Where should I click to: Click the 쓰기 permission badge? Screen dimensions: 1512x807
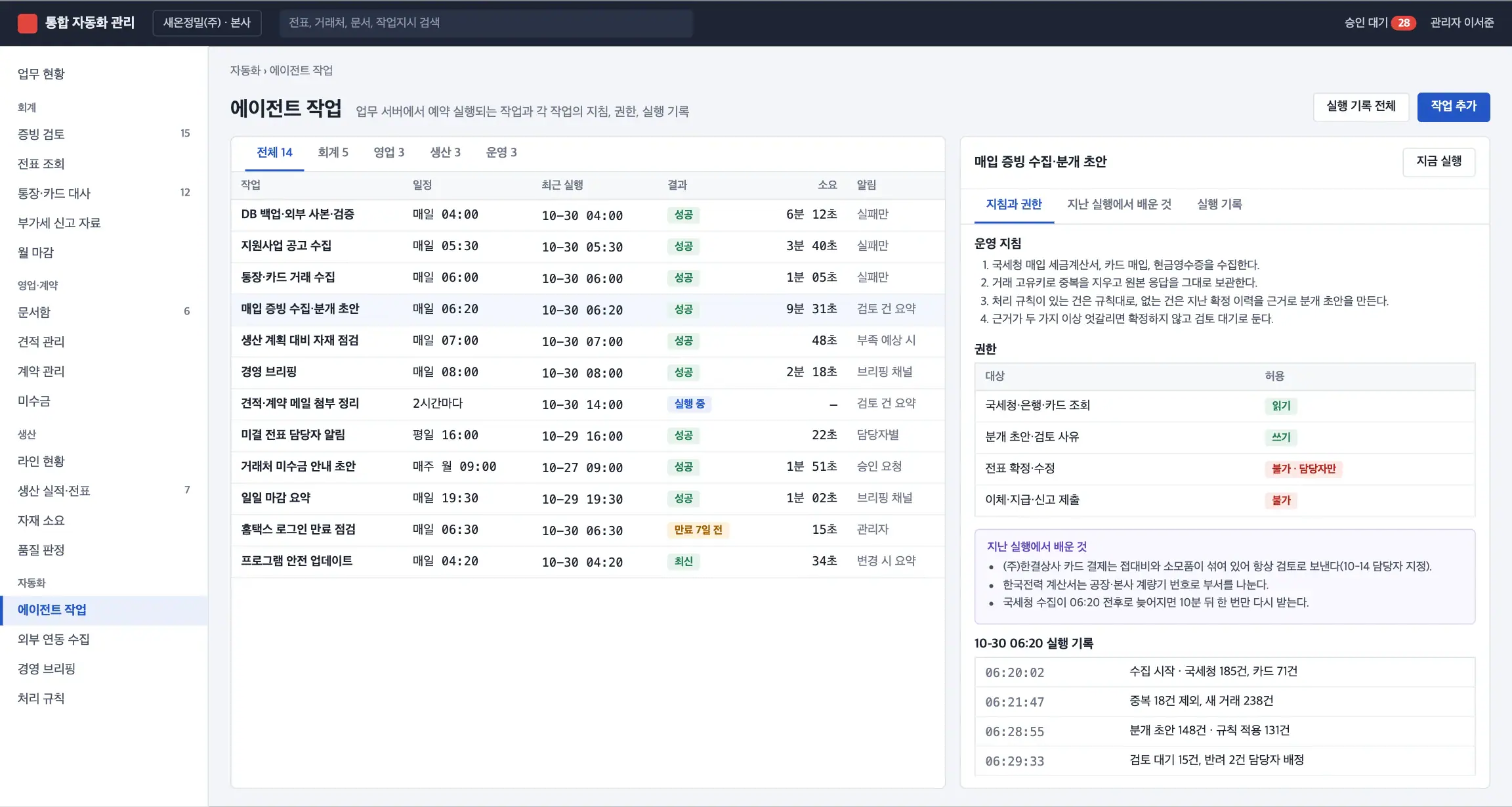1280,437
